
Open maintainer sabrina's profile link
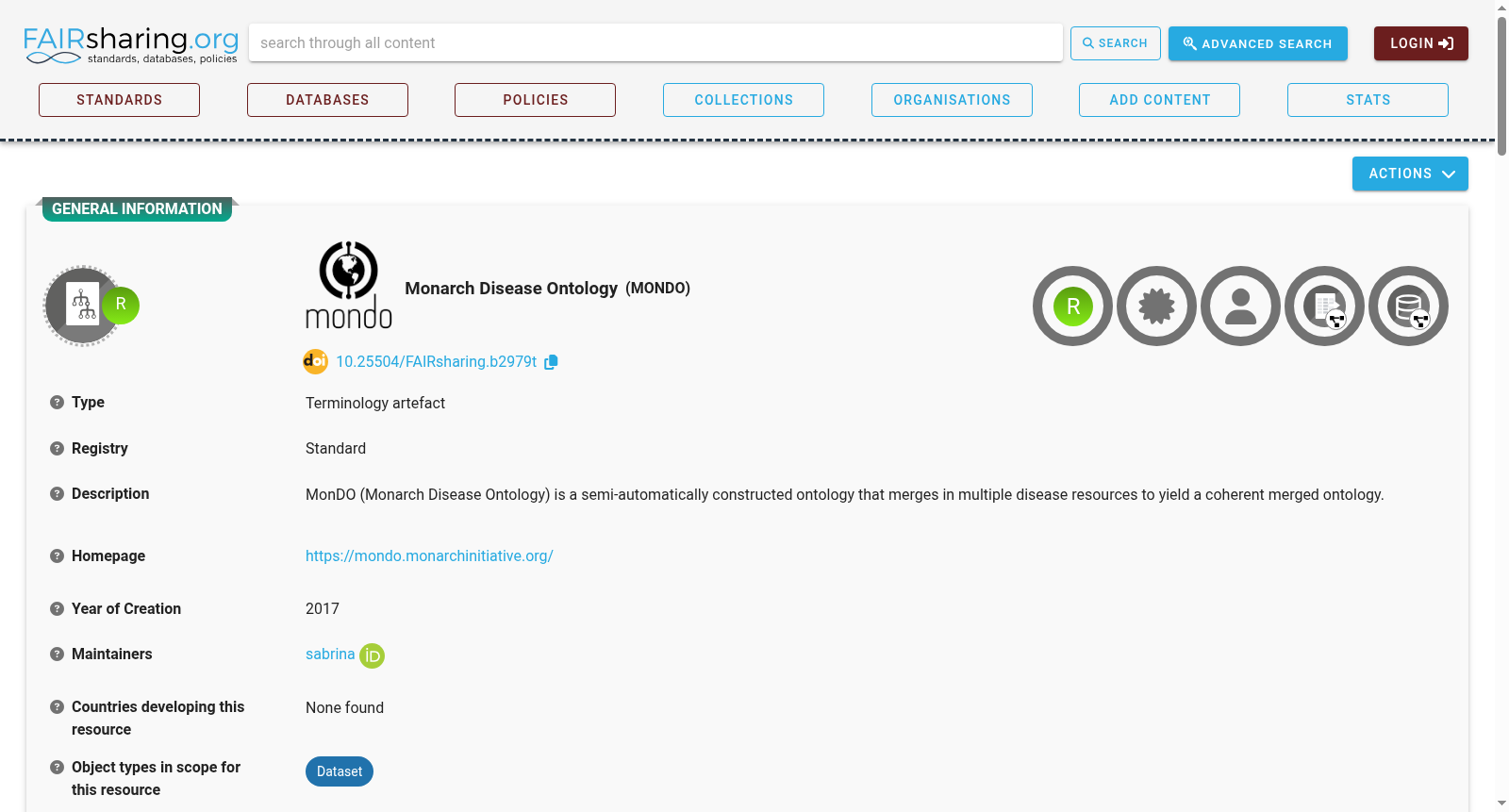point(330,655)
